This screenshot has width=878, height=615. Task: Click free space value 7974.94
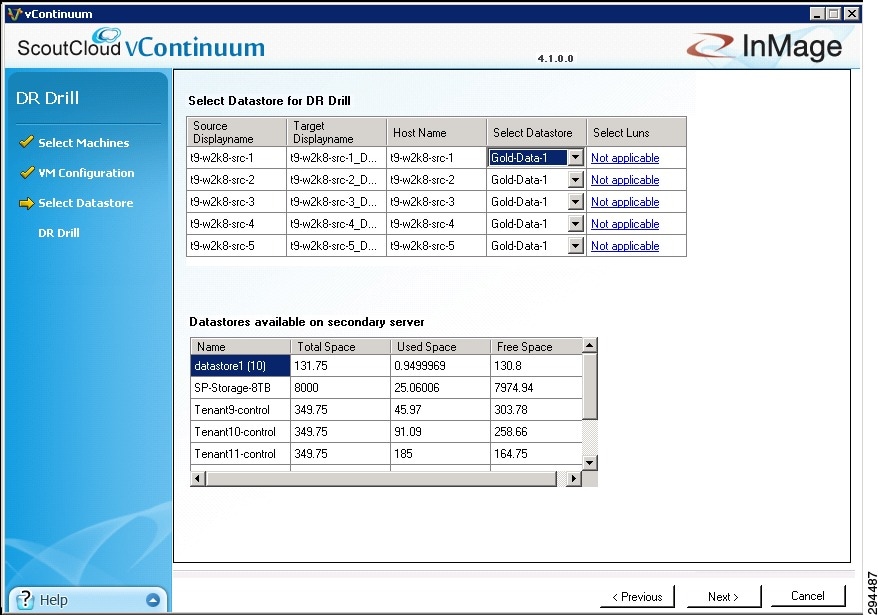(x=536, y=388)
